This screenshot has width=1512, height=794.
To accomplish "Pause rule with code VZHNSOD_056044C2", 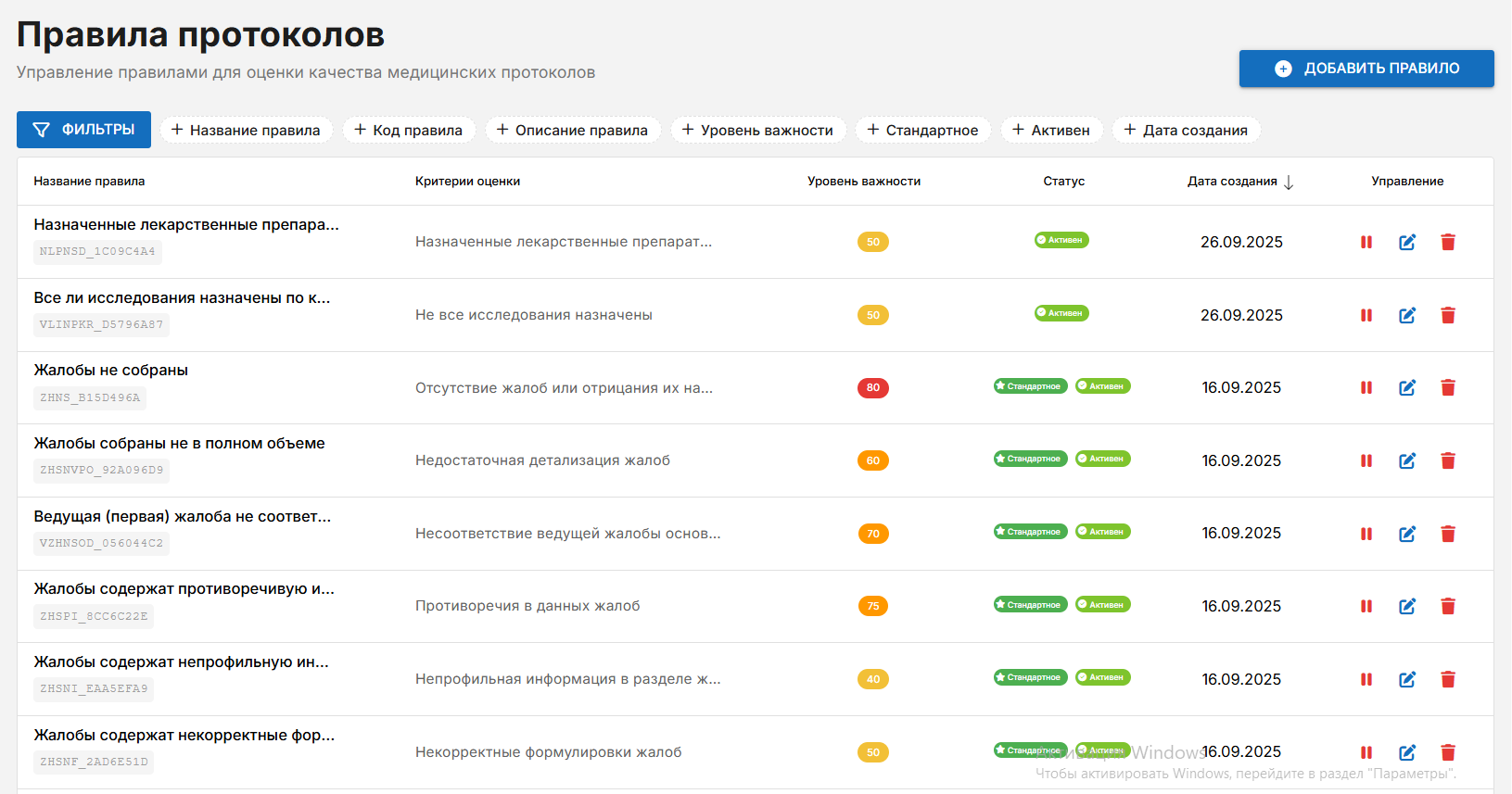I will [x=1366, y=534].
